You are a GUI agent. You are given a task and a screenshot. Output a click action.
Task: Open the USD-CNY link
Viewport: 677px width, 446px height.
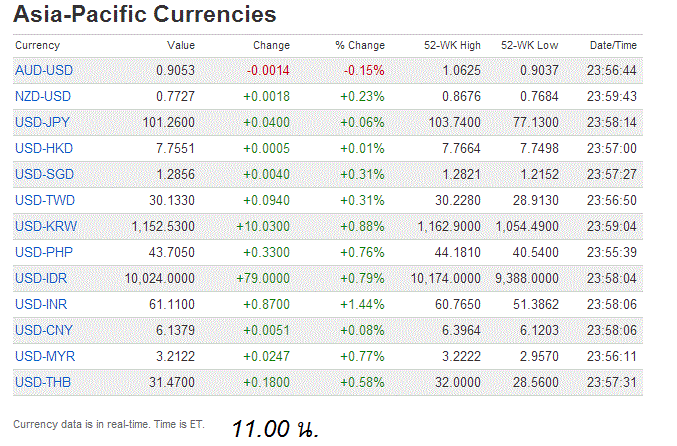pyautogui.click(x=44, y=330)
